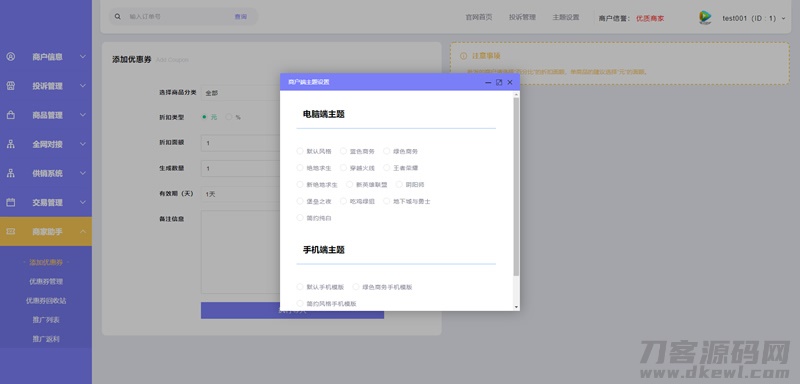Click the 交易管理 calendar icon in sidebar
Viewport: 800px width, 384px height.
[11, 202]
